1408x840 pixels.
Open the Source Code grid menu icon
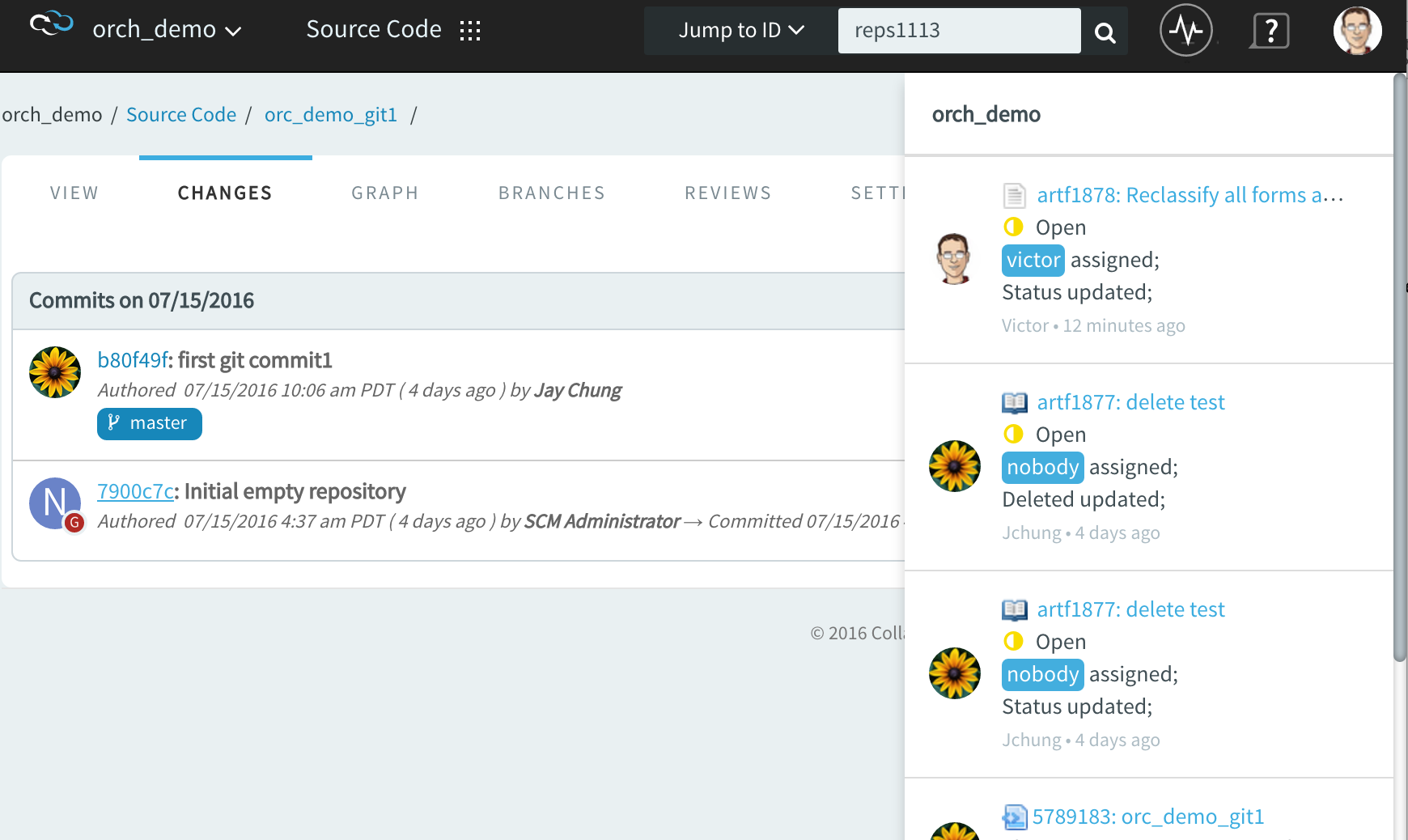(x=470, y=31)
